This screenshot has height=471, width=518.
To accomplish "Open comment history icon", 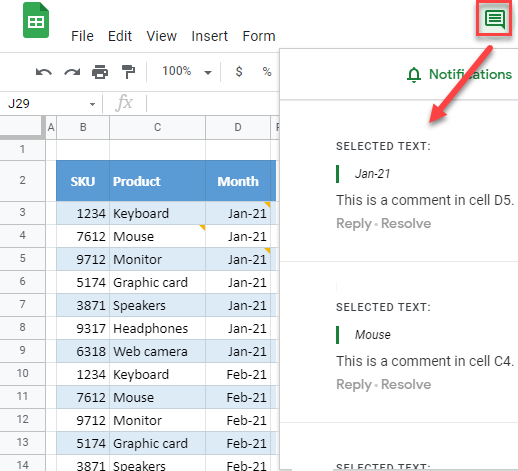I will 495,19.
